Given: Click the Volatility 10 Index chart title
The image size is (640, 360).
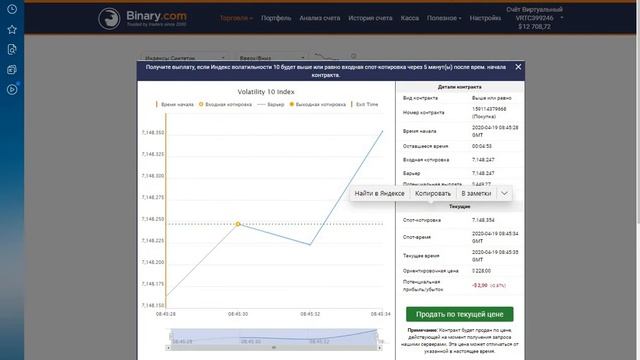Looking at the screenshot, I should (x=266, y=92).
